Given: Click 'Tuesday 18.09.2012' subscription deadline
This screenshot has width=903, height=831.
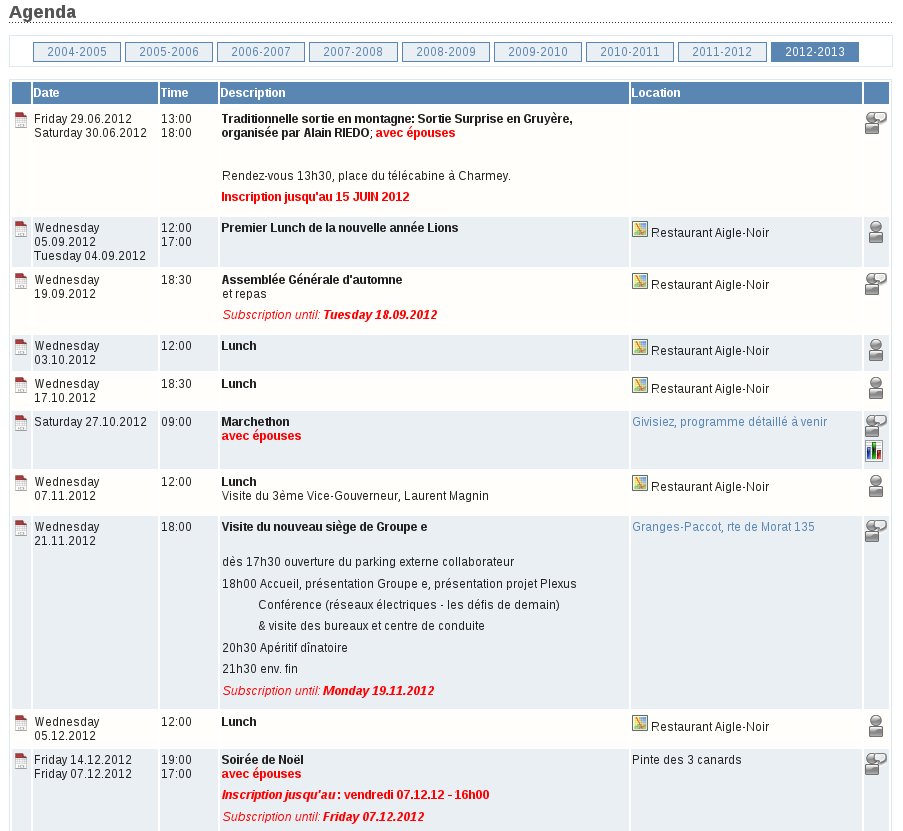Looking at the screenshot, I should click(x=380, y=315).
